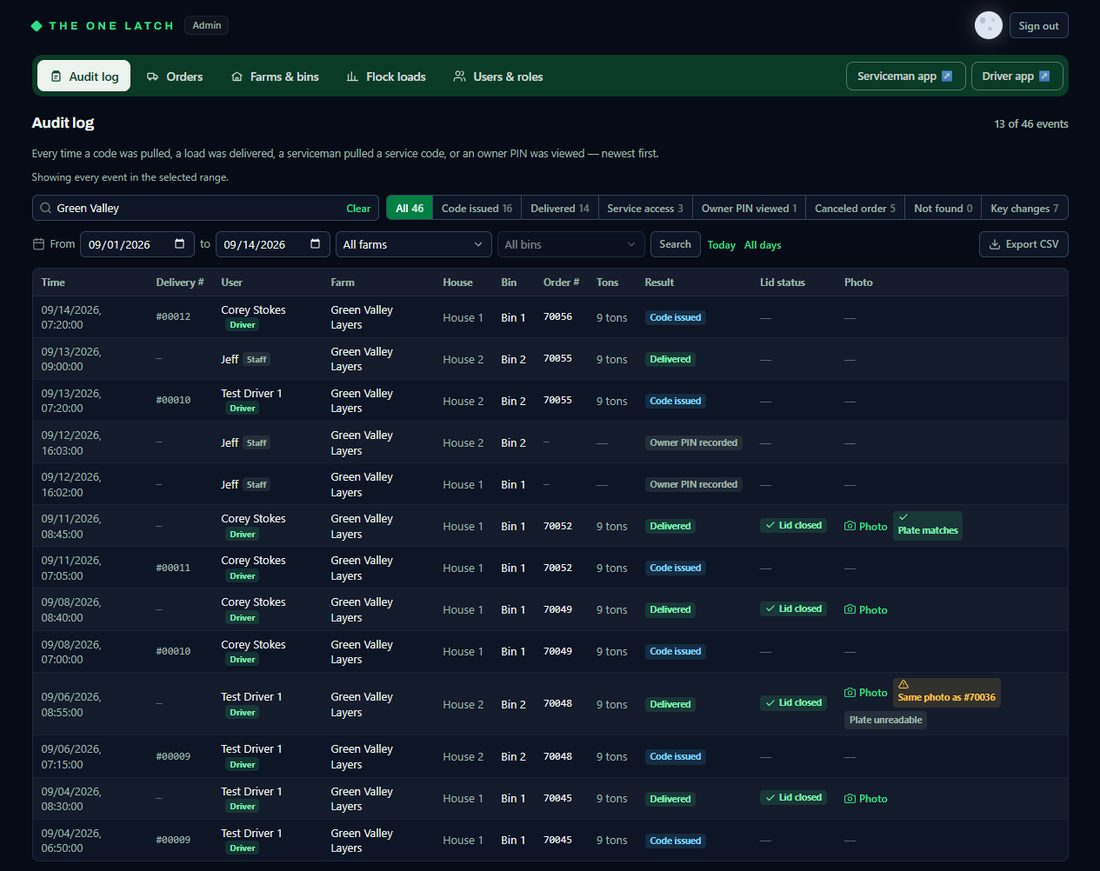The width and height of the screenshot is (1100, 871).
Task: Click order number 70056
Action: click(x=558, y=317)
